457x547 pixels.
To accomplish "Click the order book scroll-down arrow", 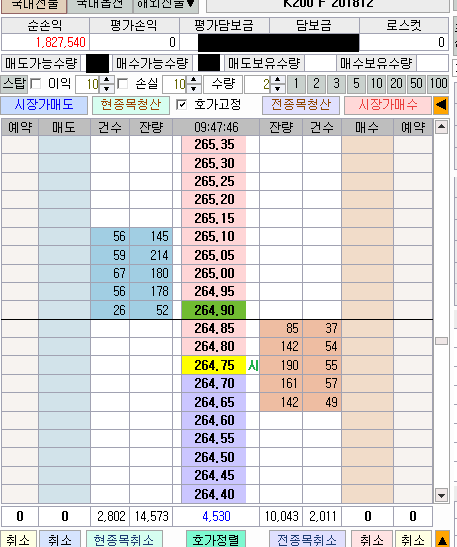I will [x=441, y=495].
